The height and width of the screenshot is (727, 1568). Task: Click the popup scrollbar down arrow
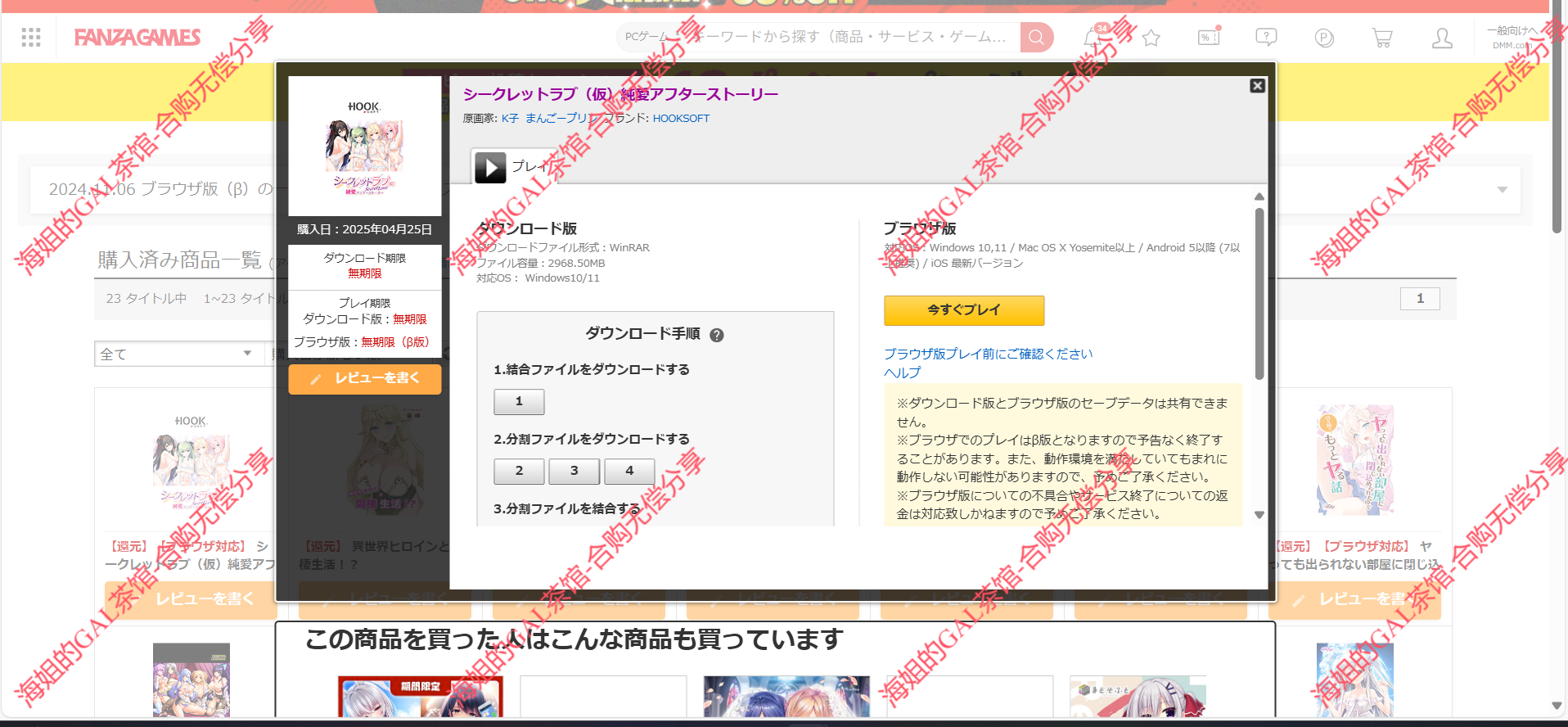click(x=1259, y=515)
